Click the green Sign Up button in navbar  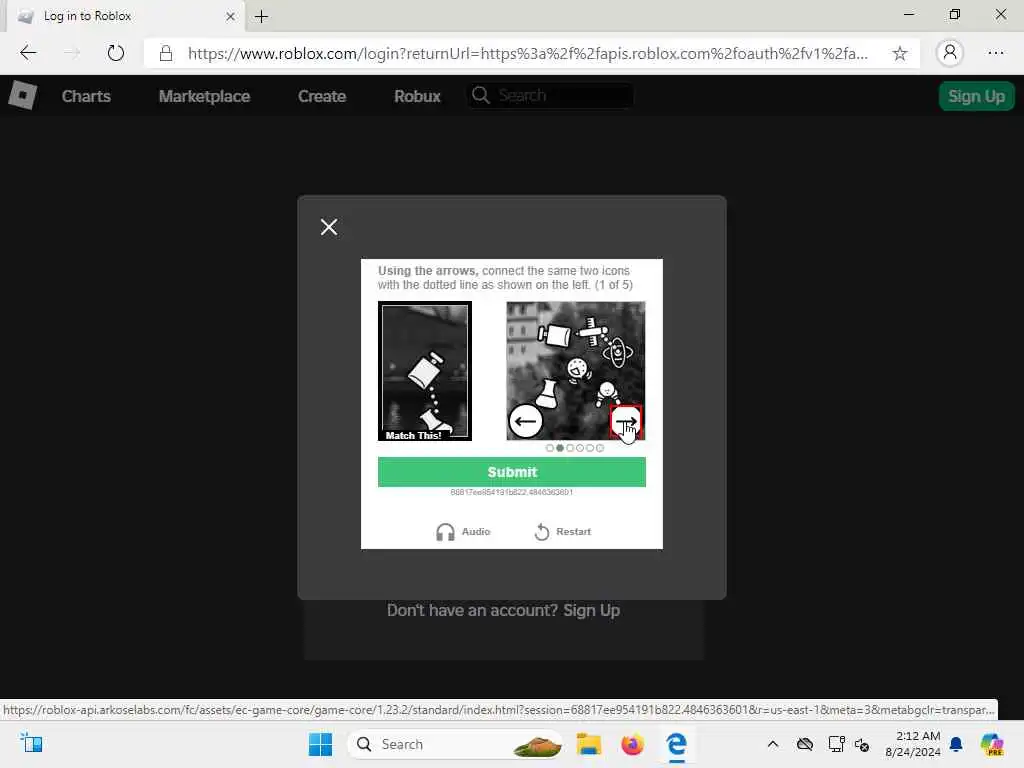pyautogui.click(x=976, y=96)
